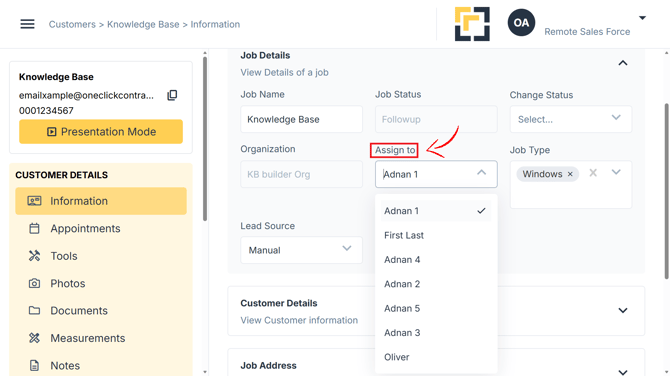Image resolution: width=670 pixels, height=376 pixels.
Task: Click the company logo icon in header
Action: pyautogui.click(x=472, y=24)
